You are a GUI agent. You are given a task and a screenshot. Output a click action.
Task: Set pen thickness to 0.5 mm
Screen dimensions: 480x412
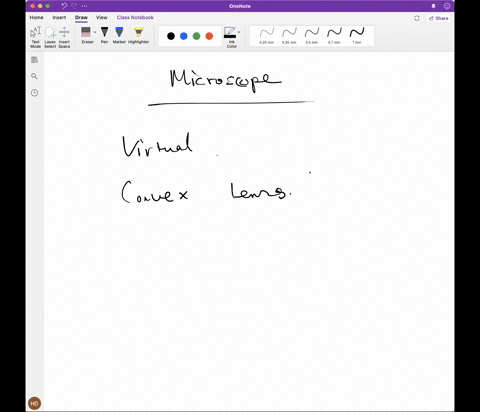coord(312,36)
